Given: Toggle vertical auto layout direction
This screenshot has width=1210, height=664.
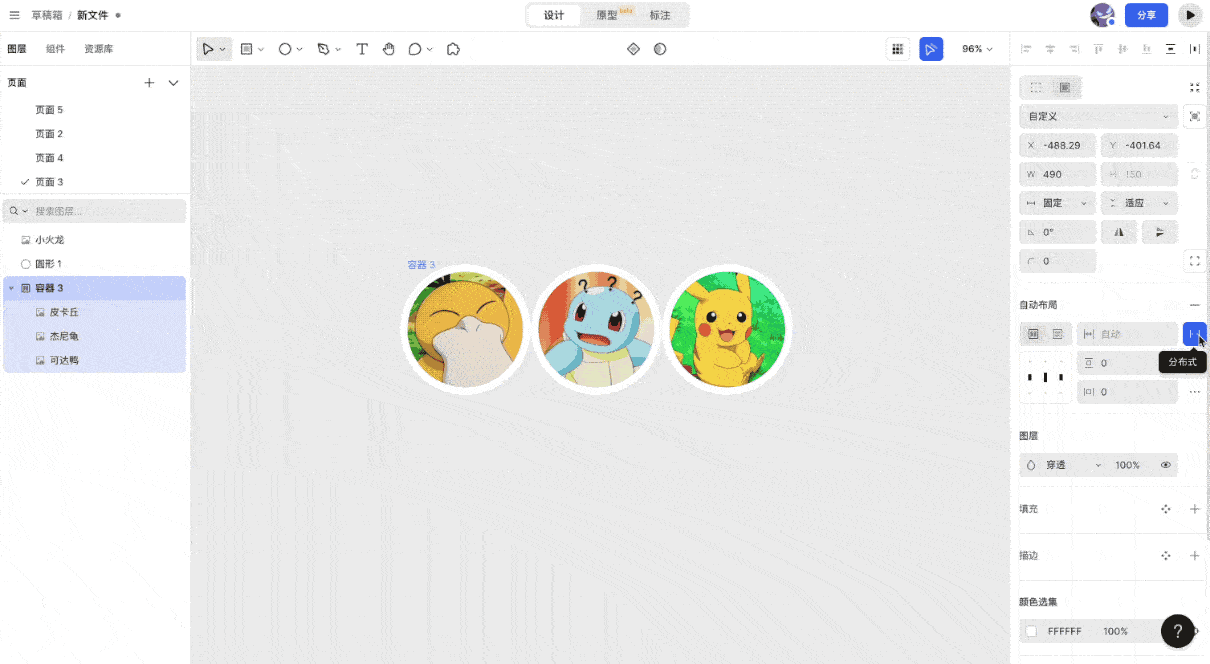Looking at the screenshot, I should coord(1057,334).
